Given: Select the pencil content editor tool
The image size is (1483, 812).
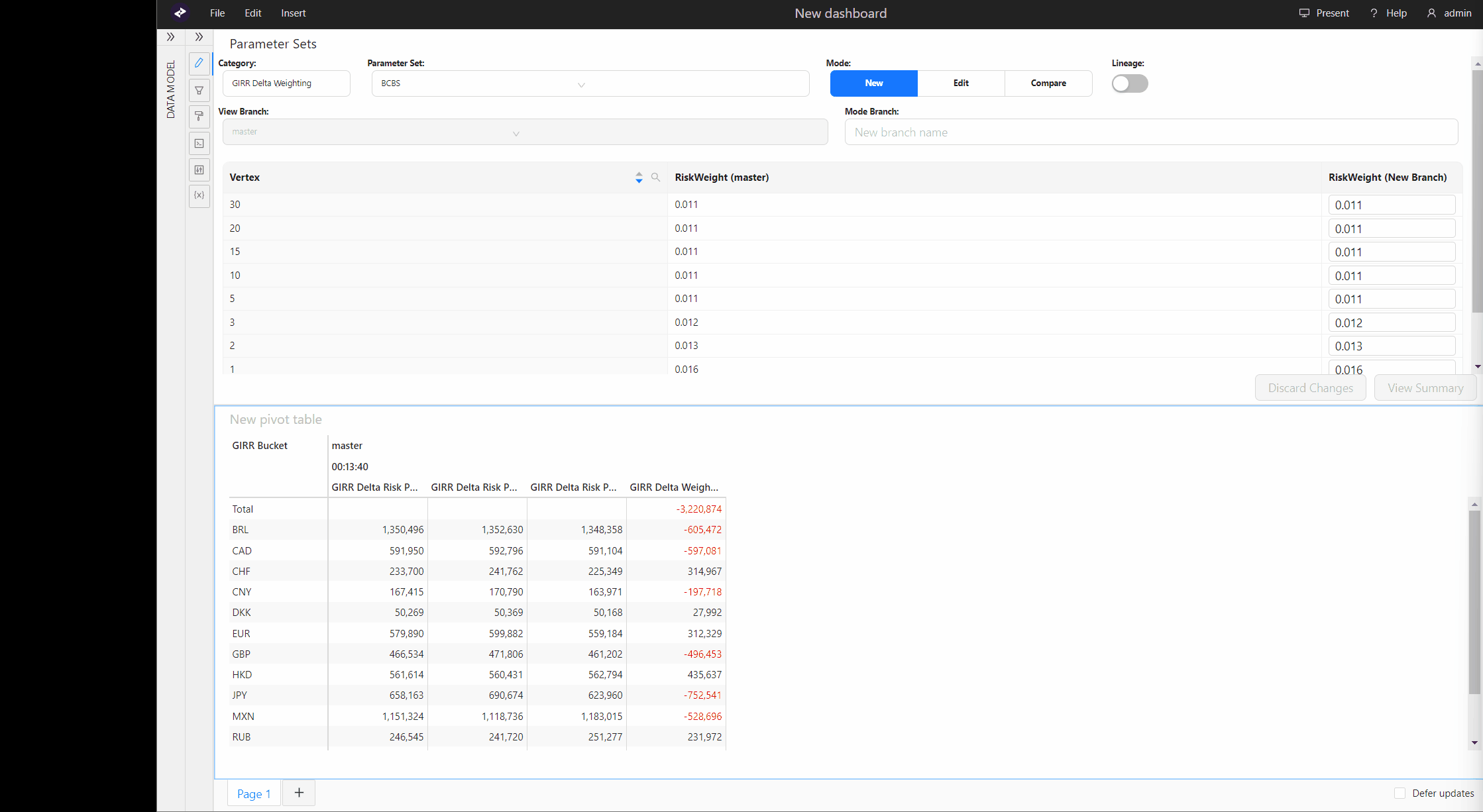Looking at the screenshot, I should [x=199, y=63].
